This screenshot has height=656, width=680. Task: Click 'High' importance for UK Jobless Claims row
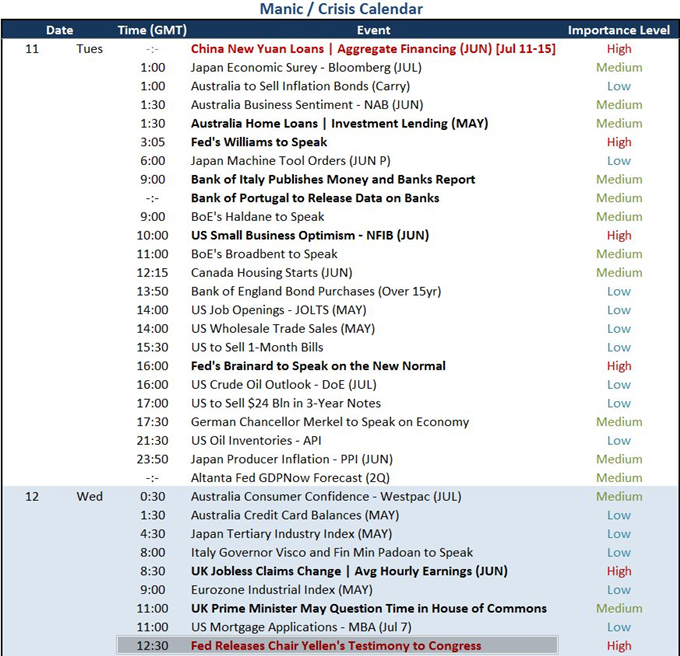619,571
